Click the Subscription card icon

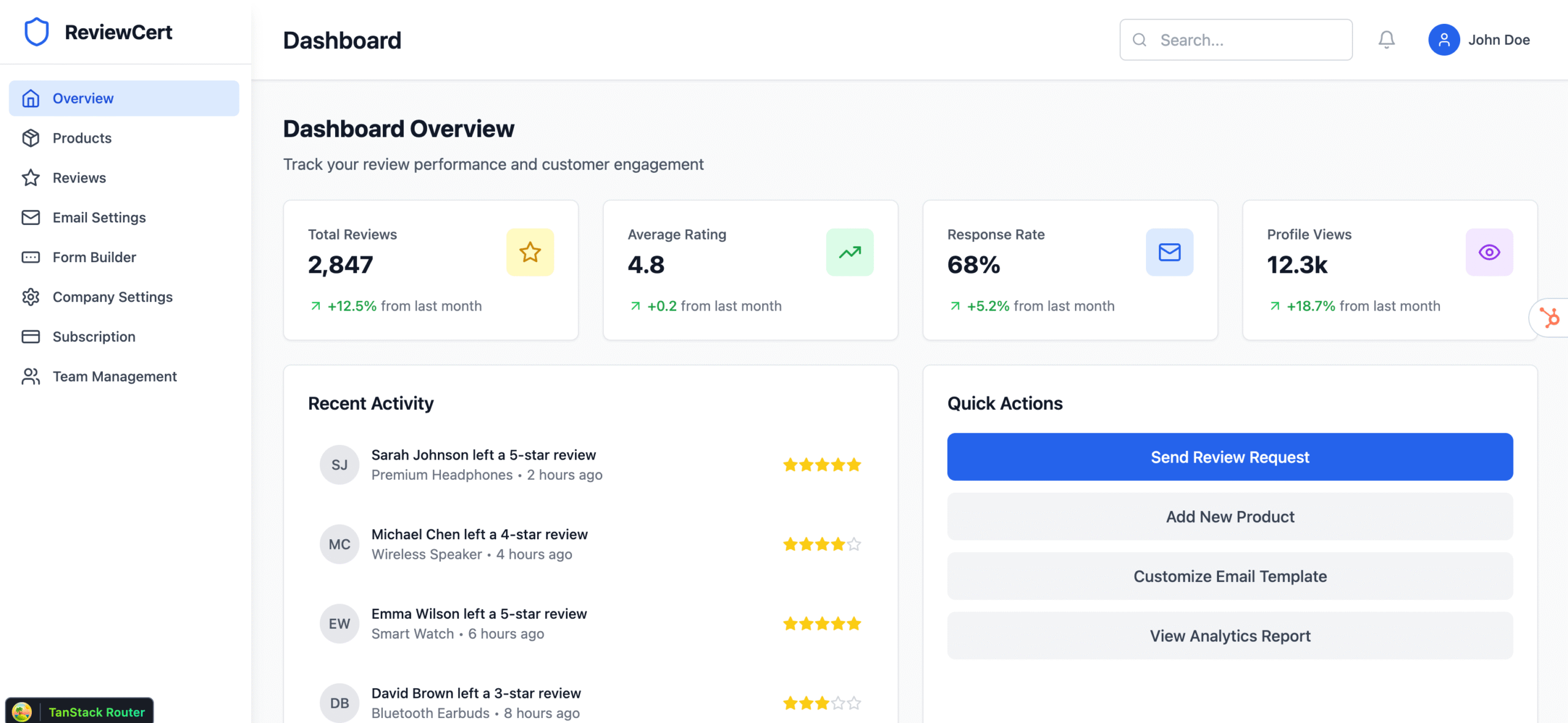[x=31, y=336]
